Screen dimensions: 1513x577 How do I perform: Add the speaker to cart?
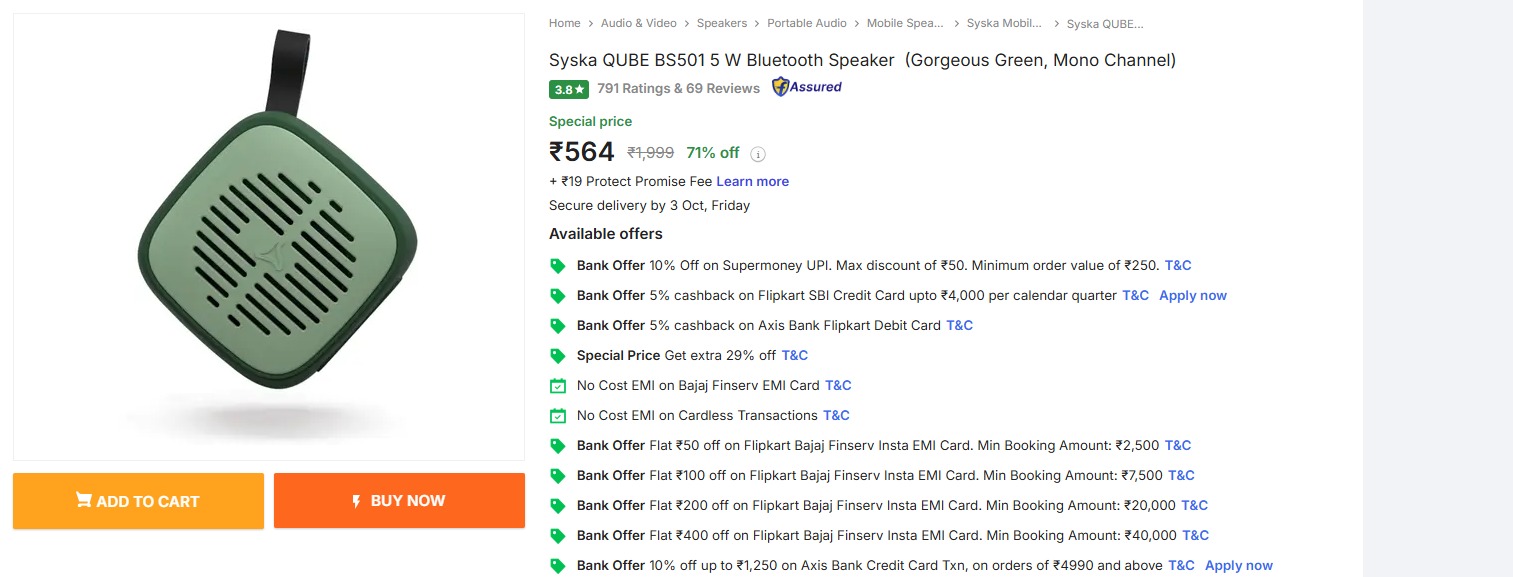pyautogui.click(x=138, y=501)
